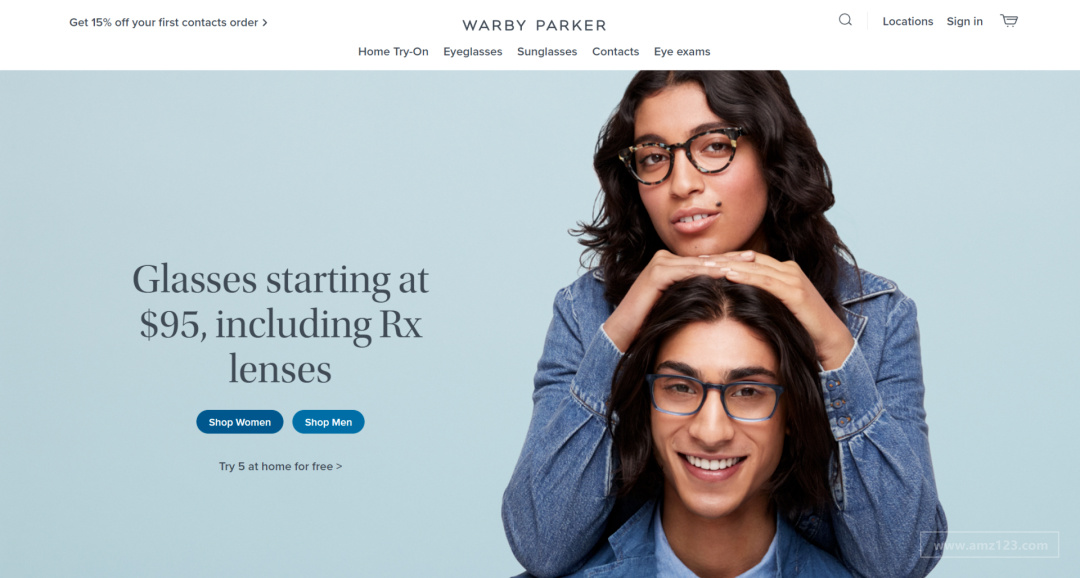
Task: Click the woman's tortoiseshell glasses in the photo
Action: pos(680,156)
